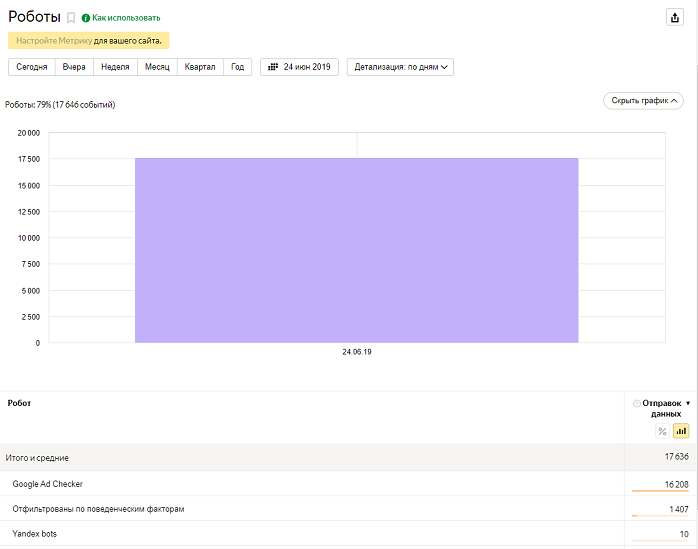Click the sort arrow next to Отправок данных
Screen dimensions: 698x549
(688, 403)
